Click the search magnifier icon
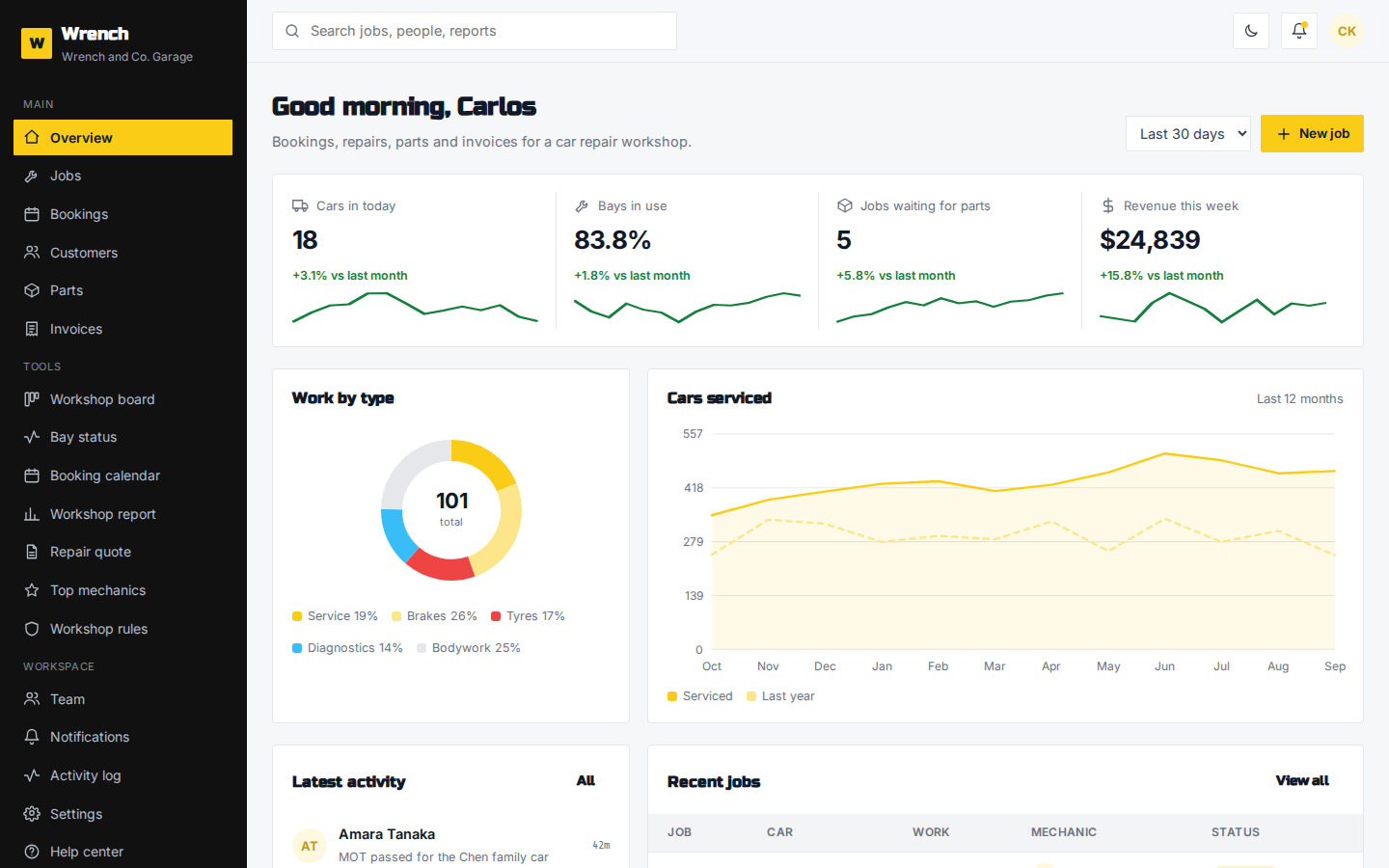 [292, 31]
